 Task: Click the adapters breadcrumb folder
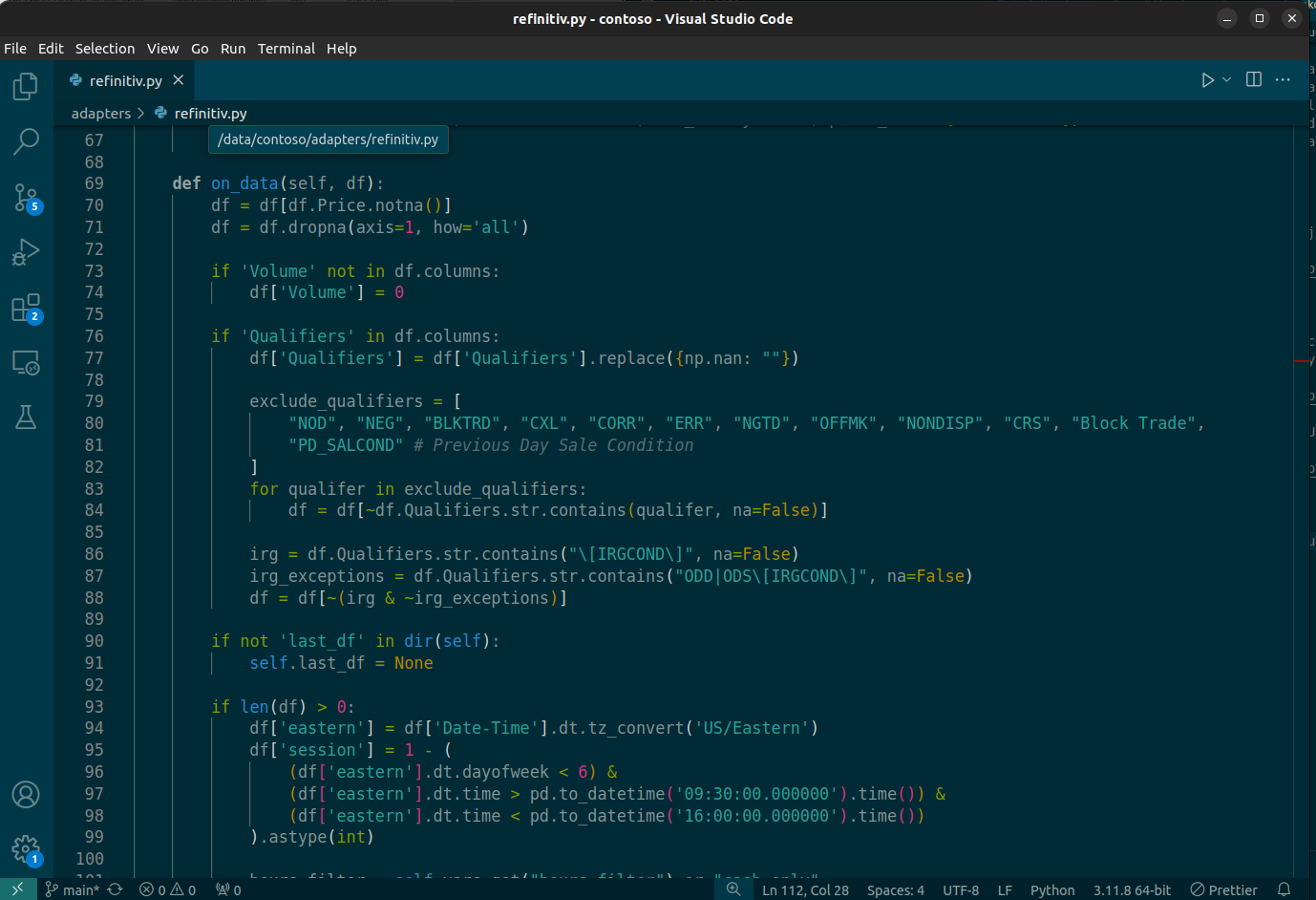pyautogui.click(x=100, y=113)
